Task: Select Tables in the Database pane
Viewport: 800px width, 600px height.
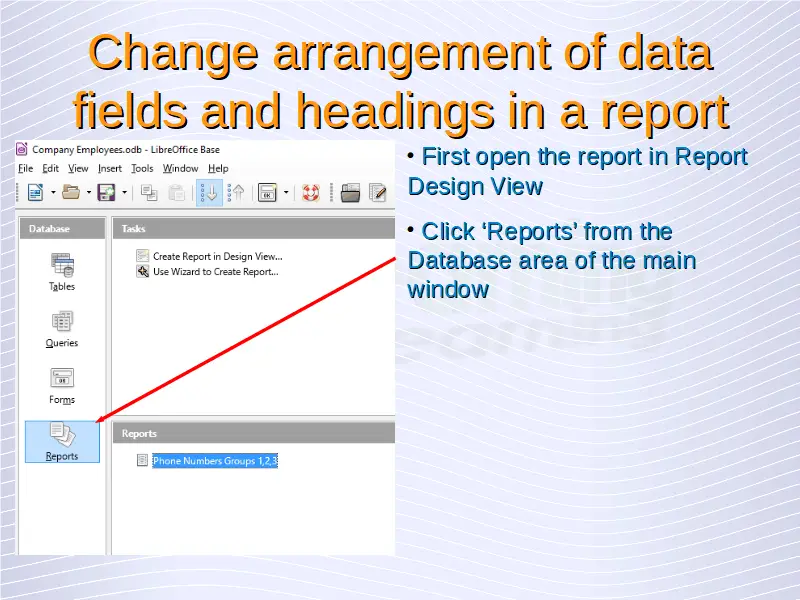Action: (62, 272)
